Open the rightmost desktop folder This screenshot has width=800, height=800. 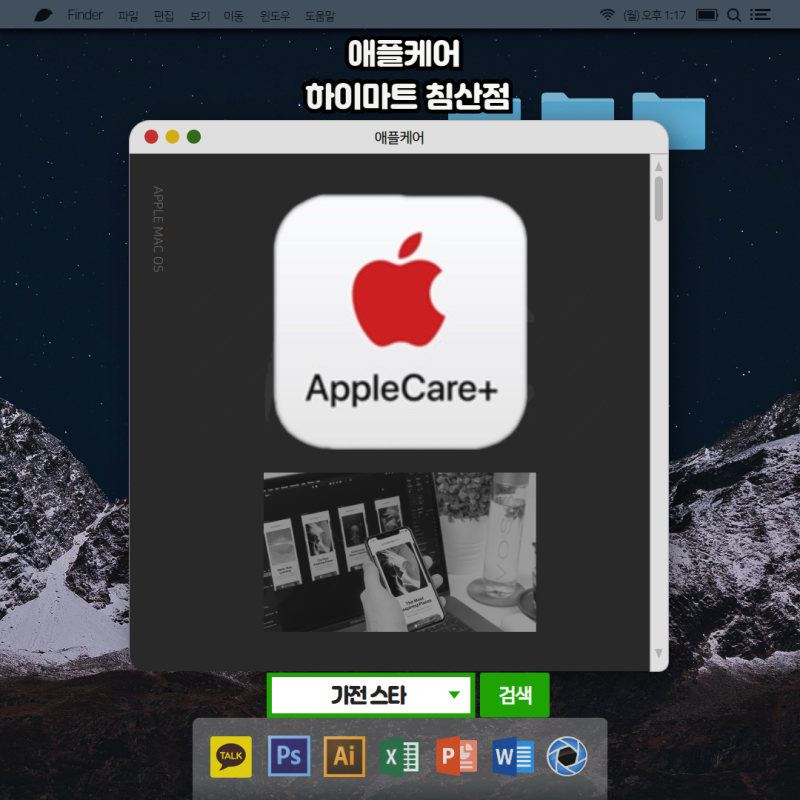tap(668, 121)
